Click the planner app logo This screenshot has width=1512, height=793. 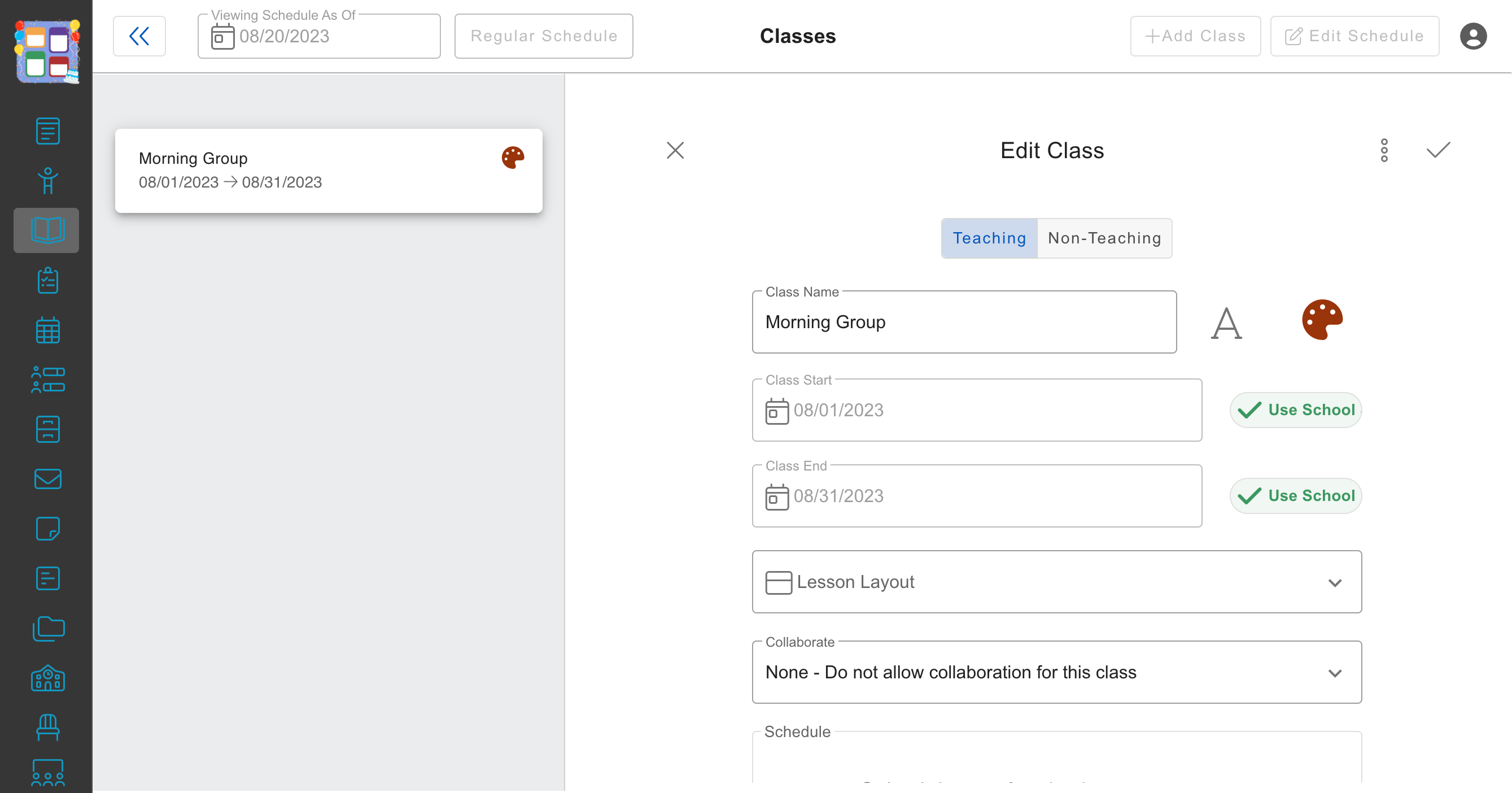47,51
